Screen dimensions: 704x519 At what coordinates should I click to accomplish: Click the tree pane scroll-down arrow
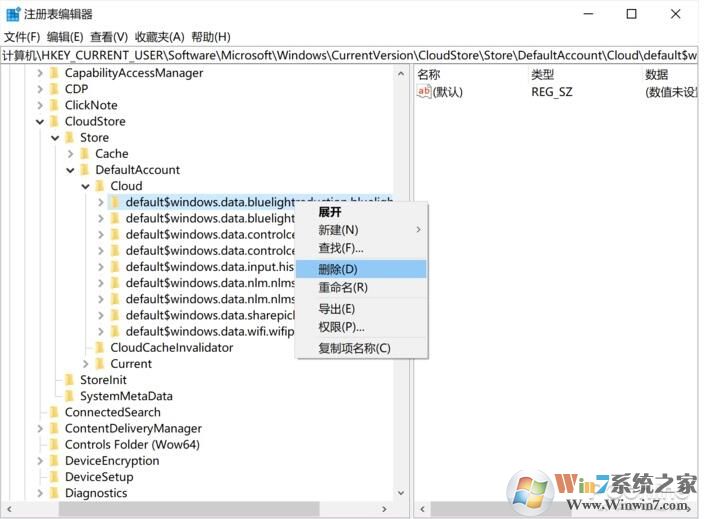click(x=401, y=493)
